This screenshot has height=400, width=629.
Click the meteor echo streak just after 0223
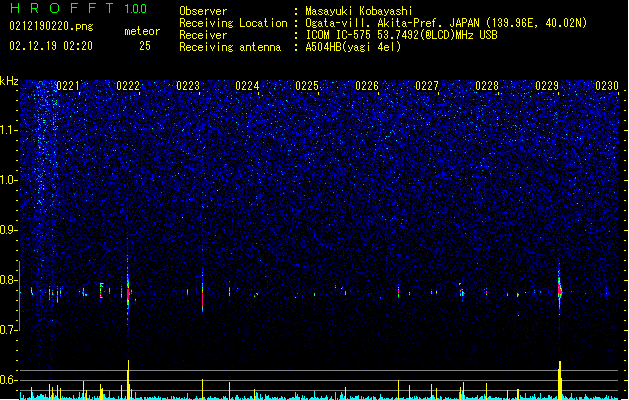[x=203, y=291]
